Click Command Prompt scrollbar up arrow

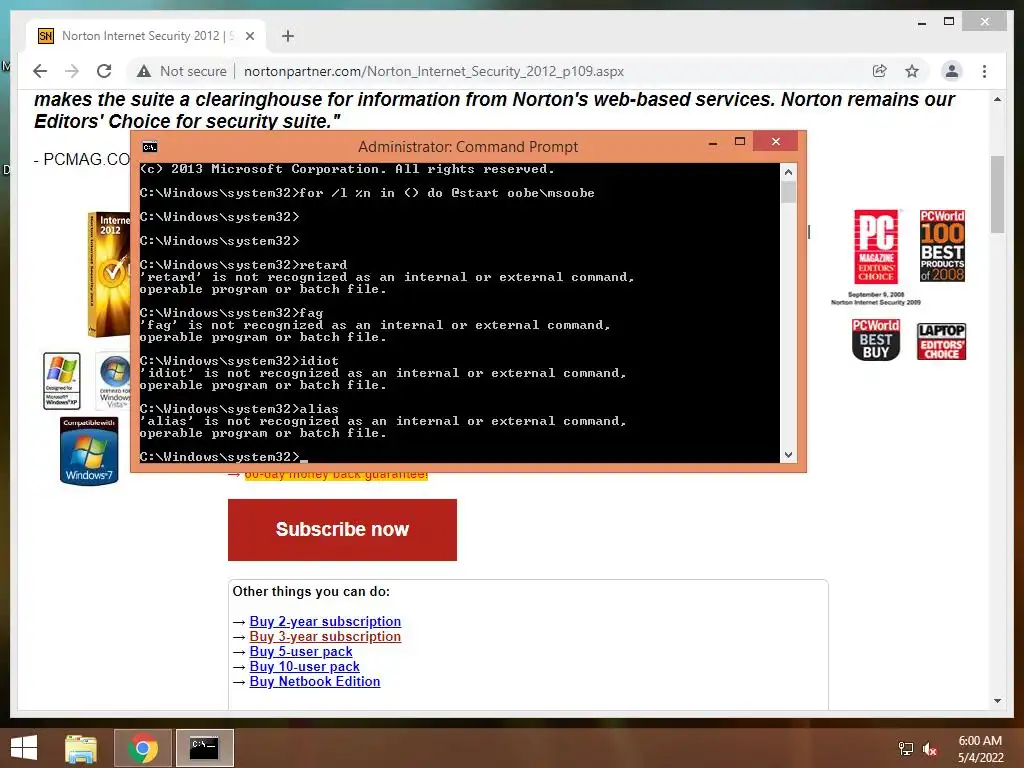click(788, 172)
